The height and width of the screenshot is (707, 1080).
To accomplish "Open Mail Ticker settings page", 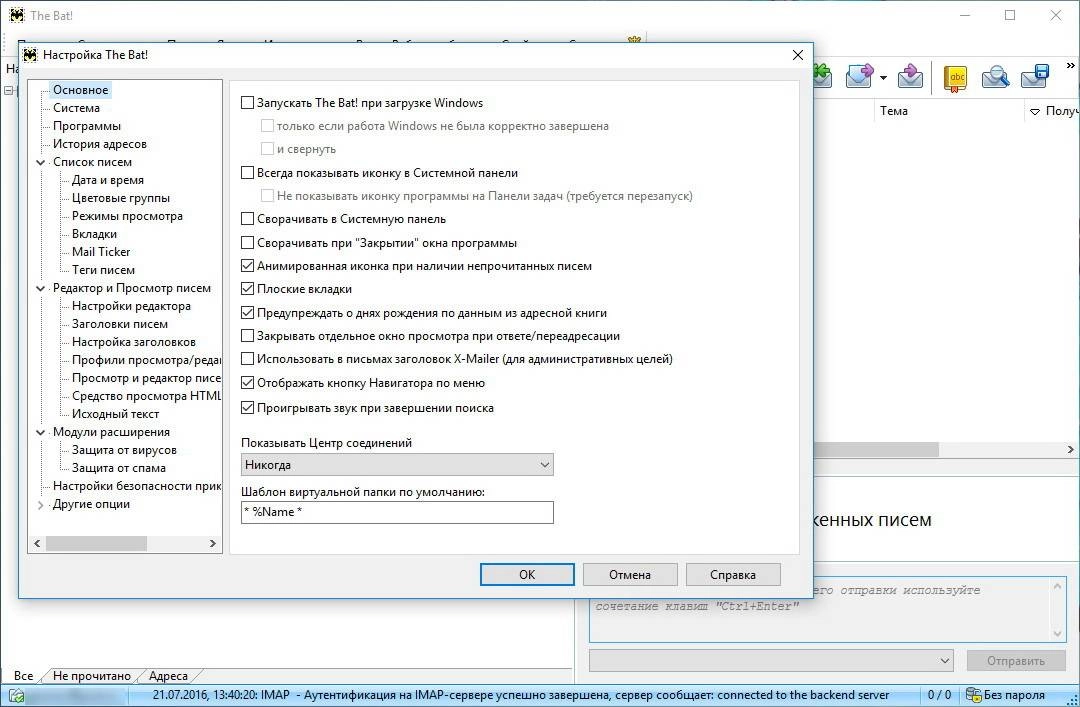I will coord(101,252).
